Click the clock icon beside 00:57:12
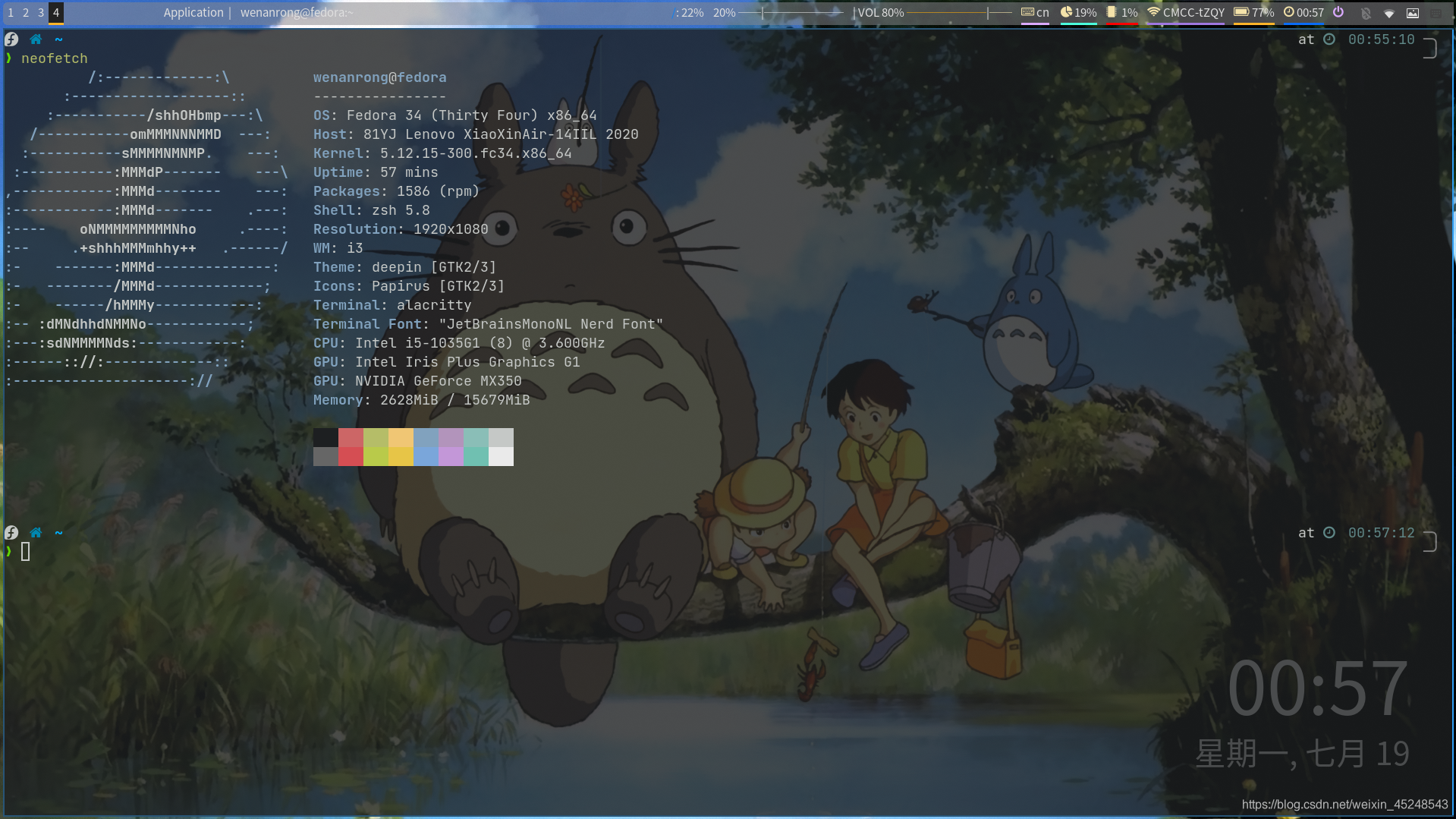Viewport: 1456px width, 819px height. pos(1329,533)
